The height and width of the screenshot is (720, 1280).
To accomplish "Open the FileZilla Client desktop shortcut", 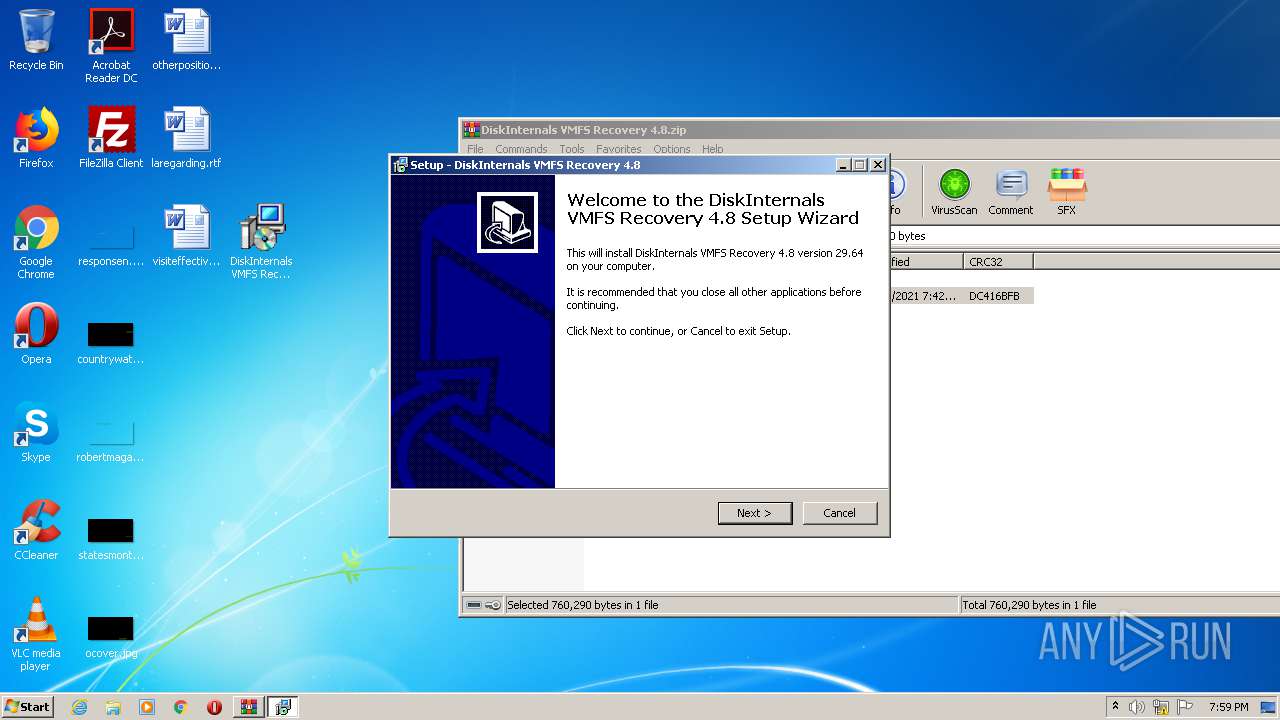I will [111, 138].
